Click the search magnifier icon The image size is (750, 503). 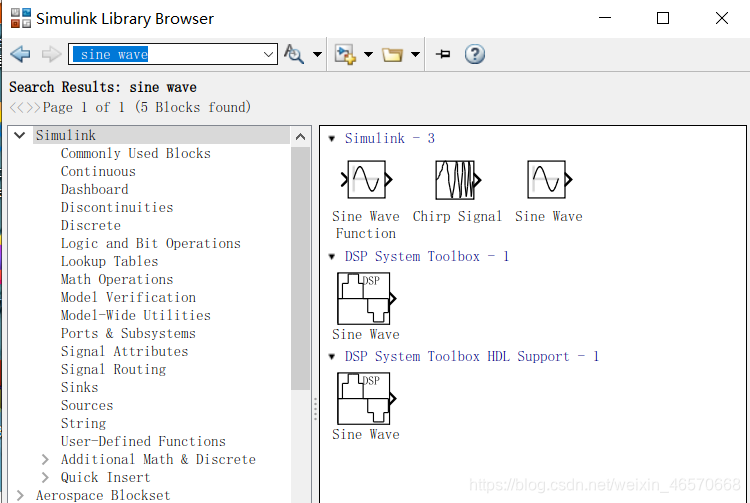pyautogui.click(x=294, y=54)
